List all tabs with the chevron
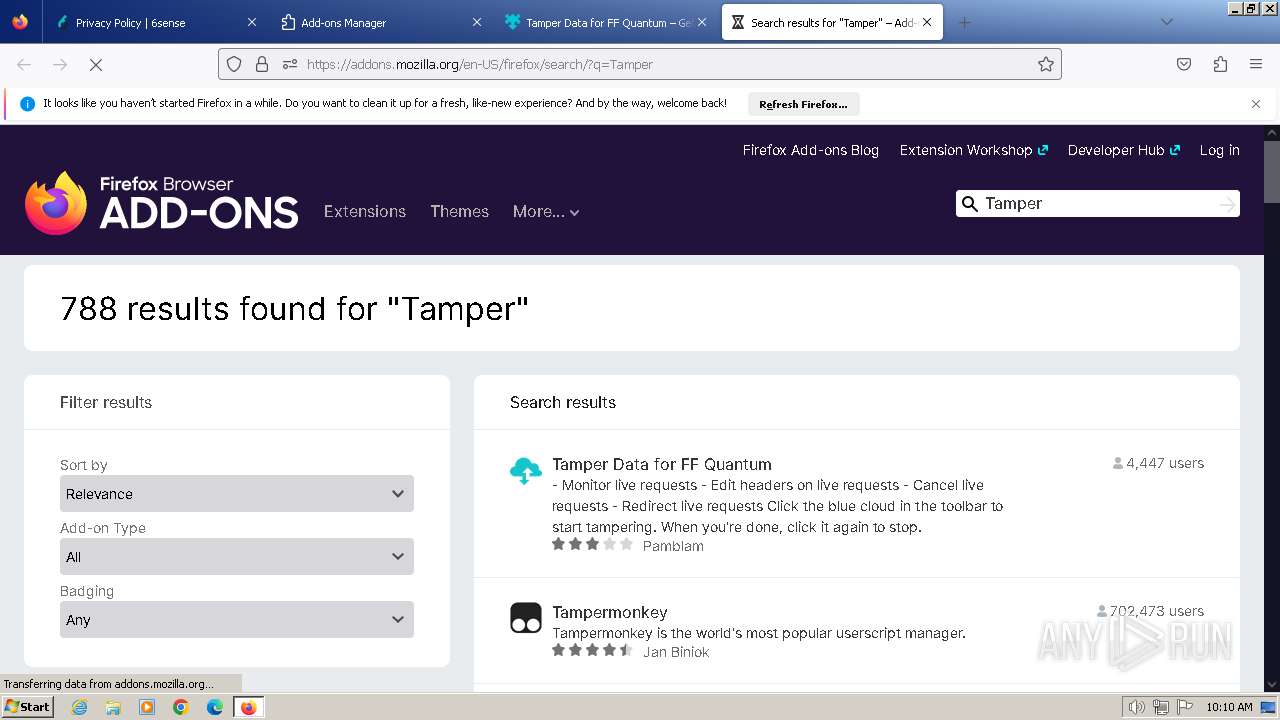 1166,22
